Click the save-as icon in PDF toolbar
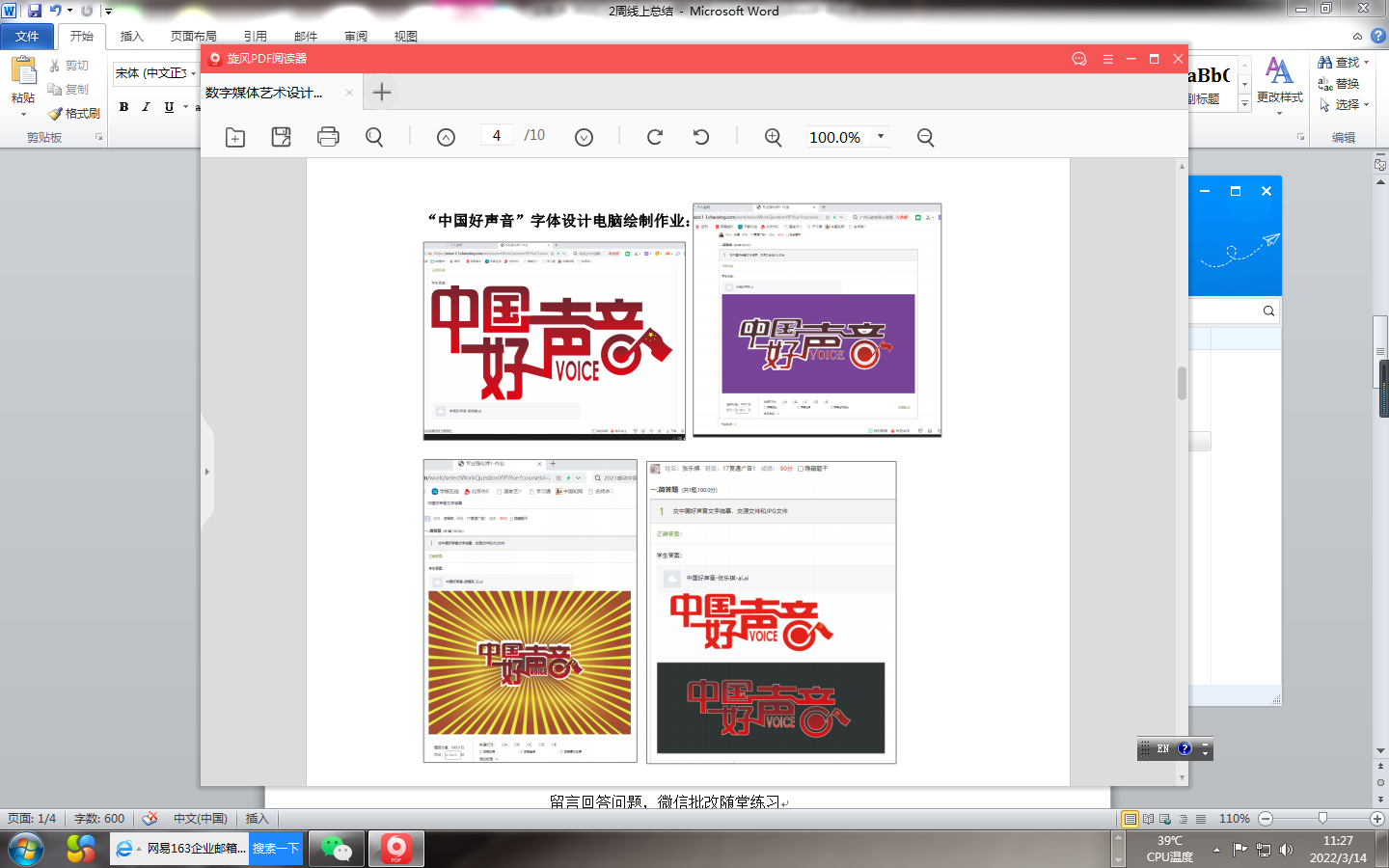This screenshot has width=1389, height=868. click(282, 137)
